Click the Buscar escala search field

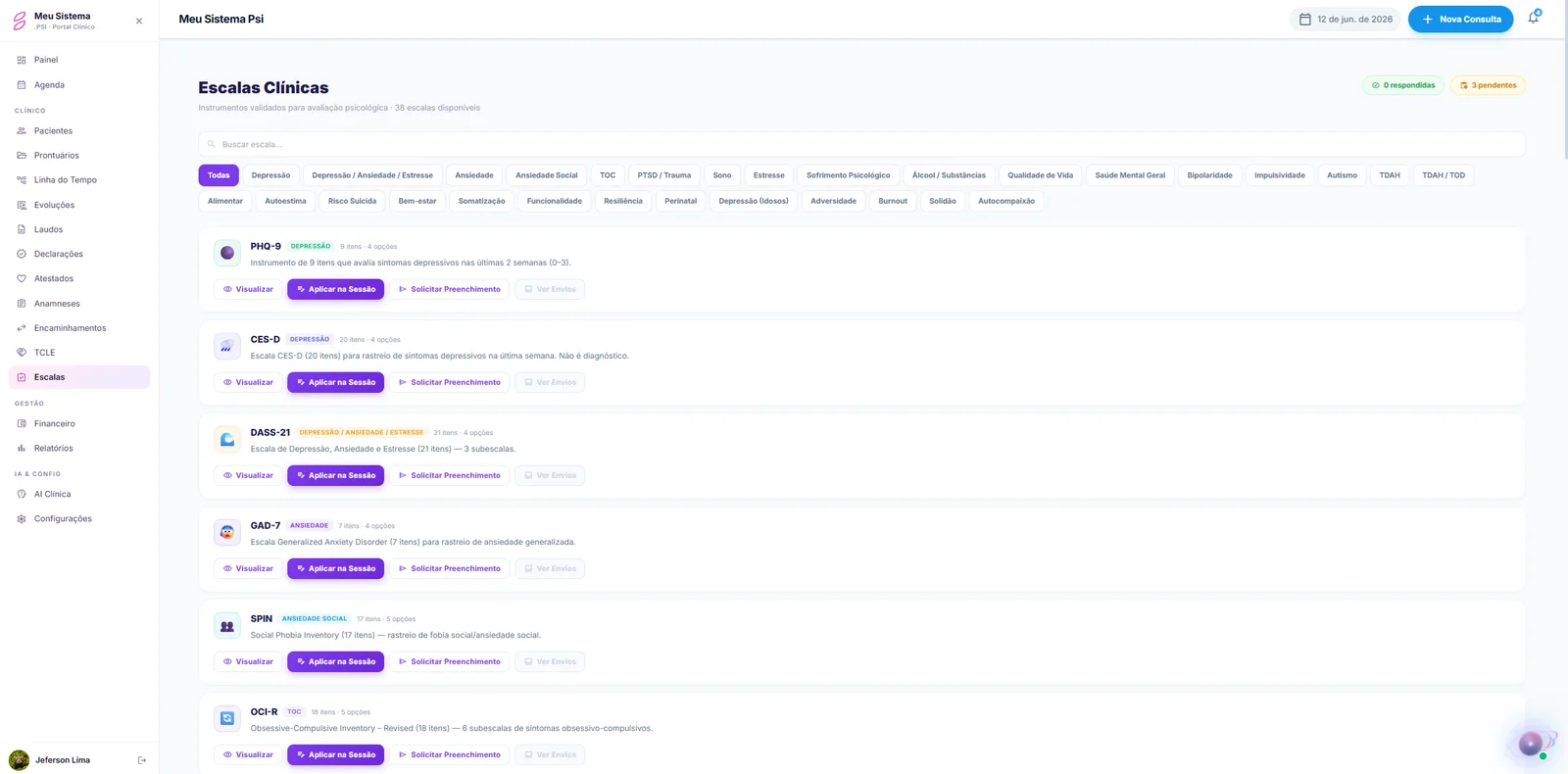[861, 144]
